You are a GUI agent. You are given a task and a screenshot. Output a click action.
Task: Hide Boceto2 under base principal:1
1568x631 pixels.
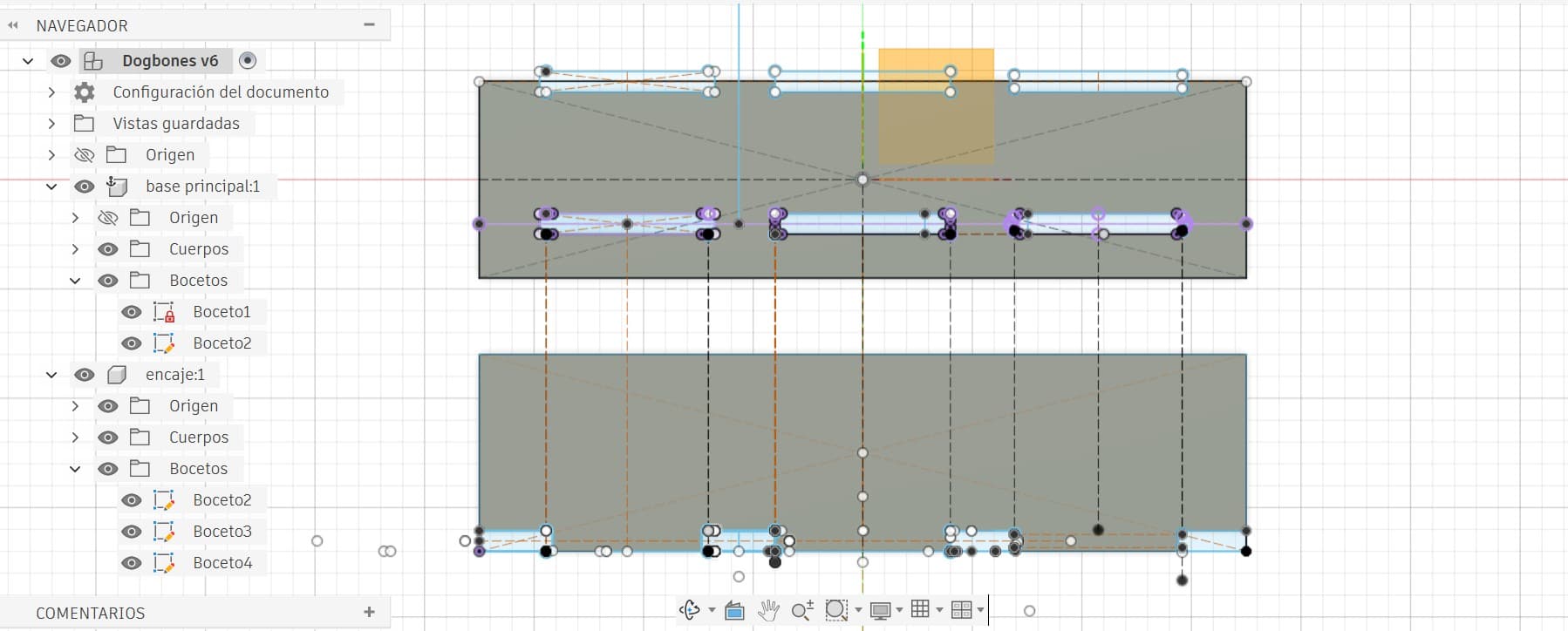131,343
